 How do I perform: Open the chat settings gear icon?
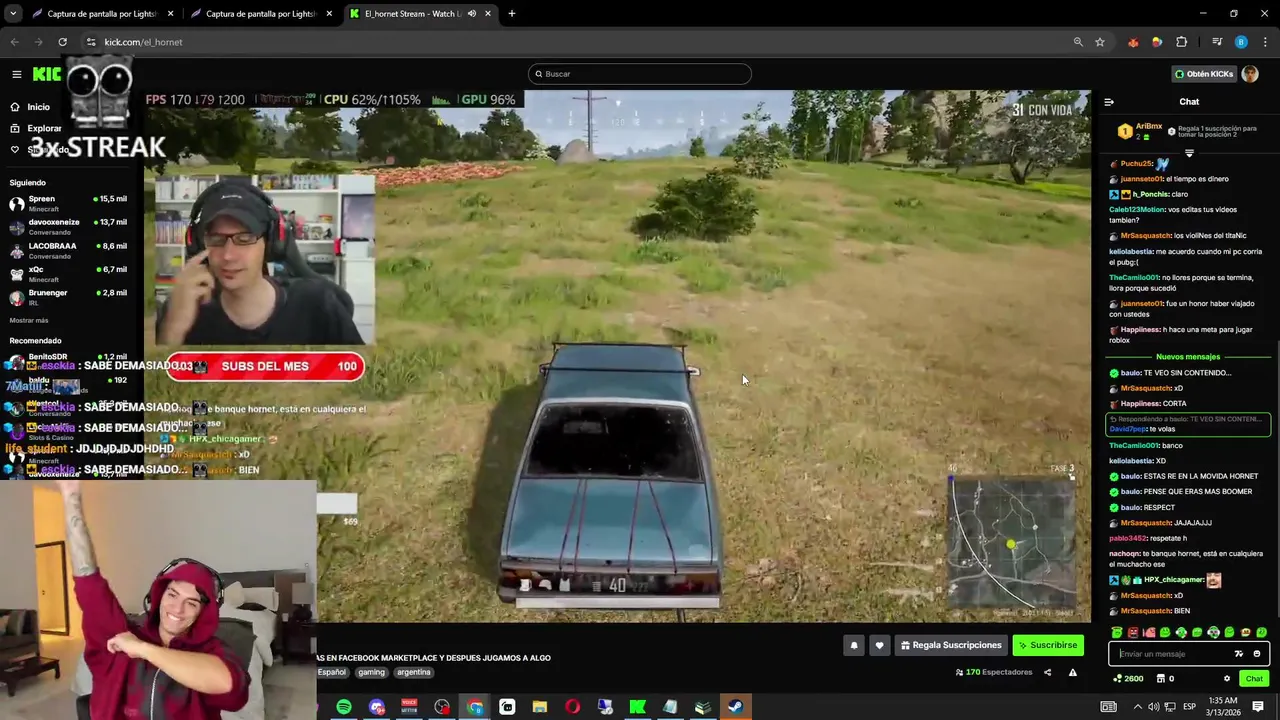pos(1227,679)
